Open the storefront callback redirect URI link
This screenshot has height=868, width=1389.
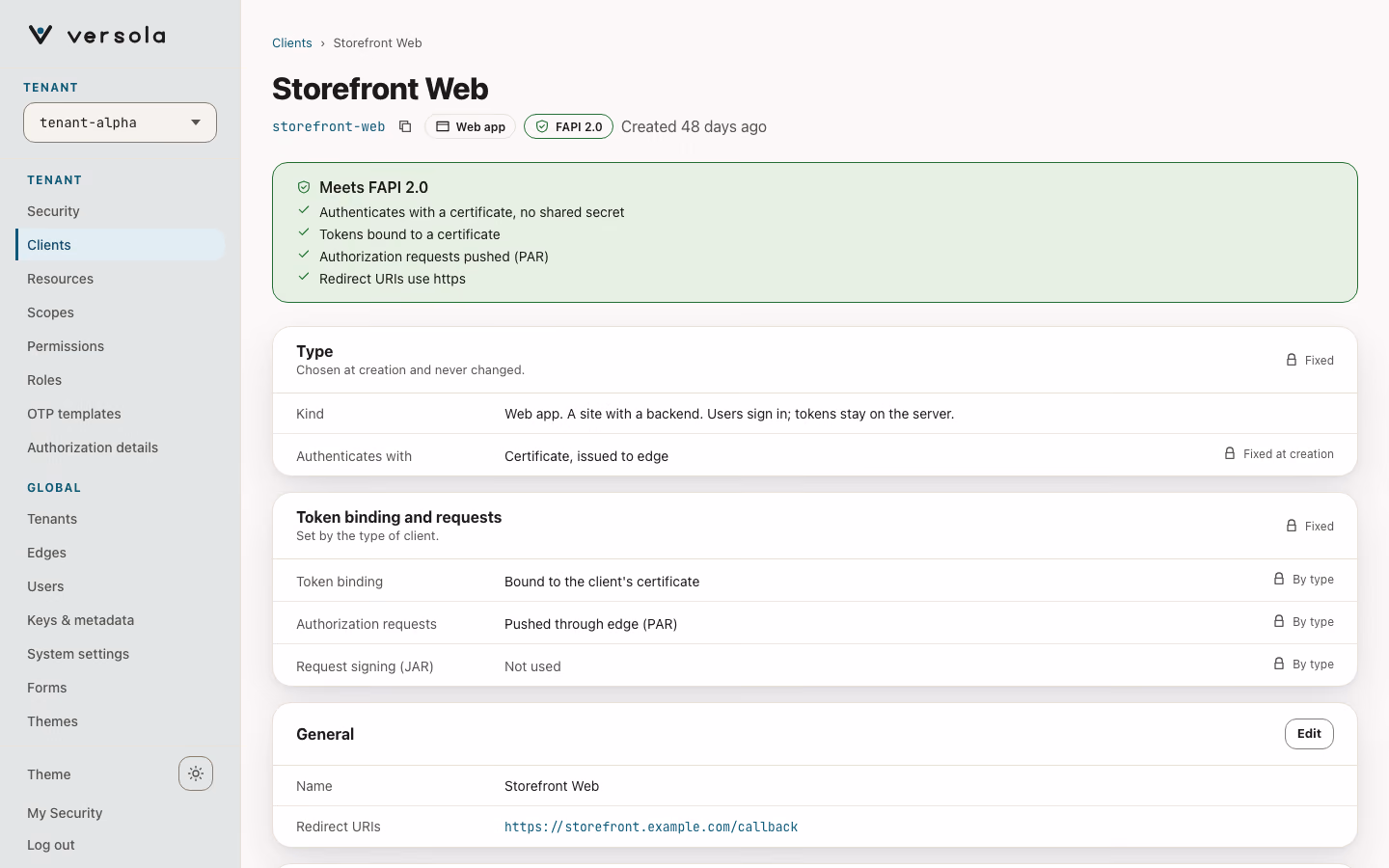[x=651, y=827]
